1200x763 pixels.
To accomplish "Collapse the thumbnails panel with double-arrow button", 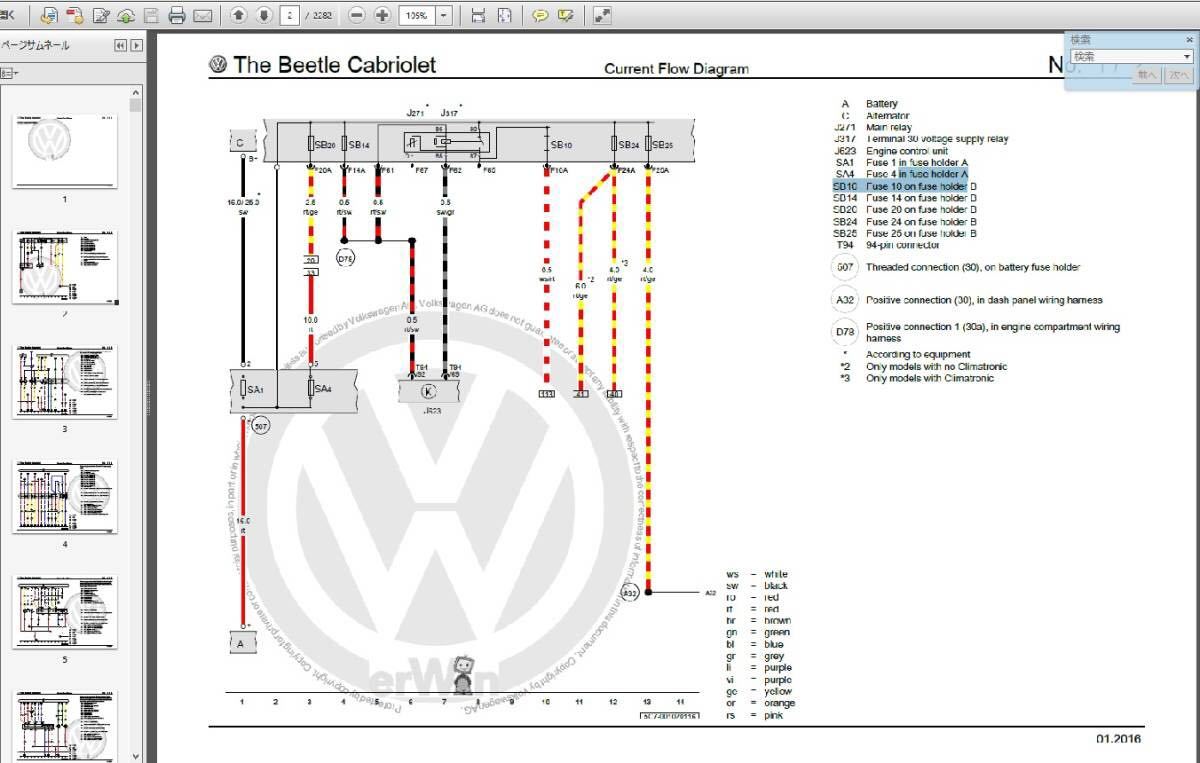I will tap(121, 45).
